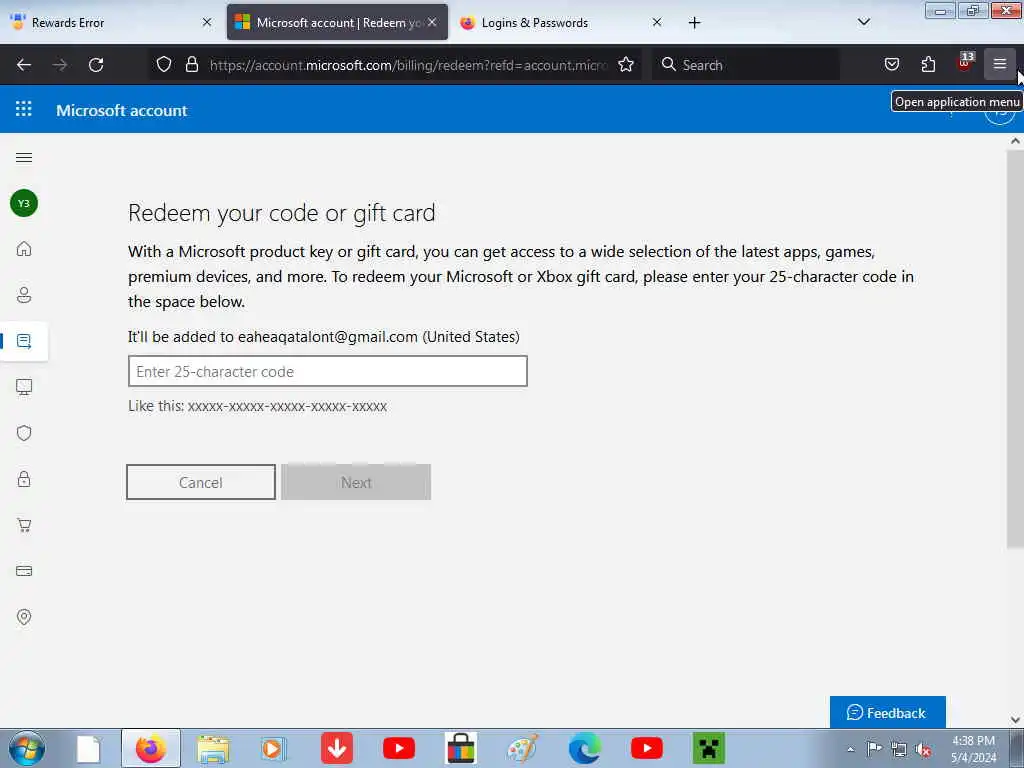Close the Rewards Error tab
This screenshot has height=768, width=1024.
[x=206, y=22]
